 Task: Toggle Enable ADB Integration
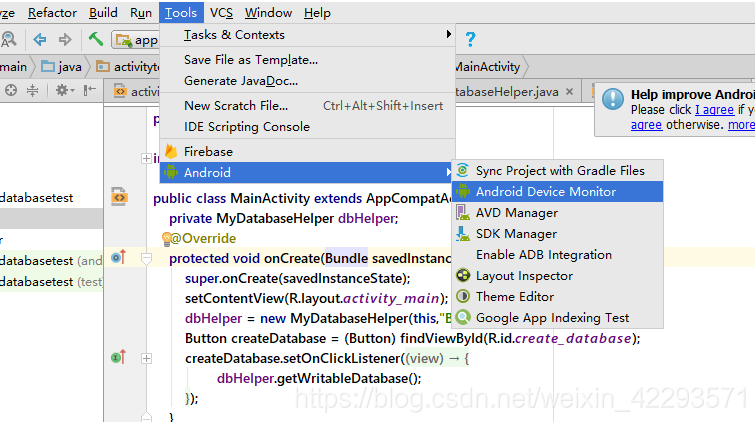pos(558,255)
